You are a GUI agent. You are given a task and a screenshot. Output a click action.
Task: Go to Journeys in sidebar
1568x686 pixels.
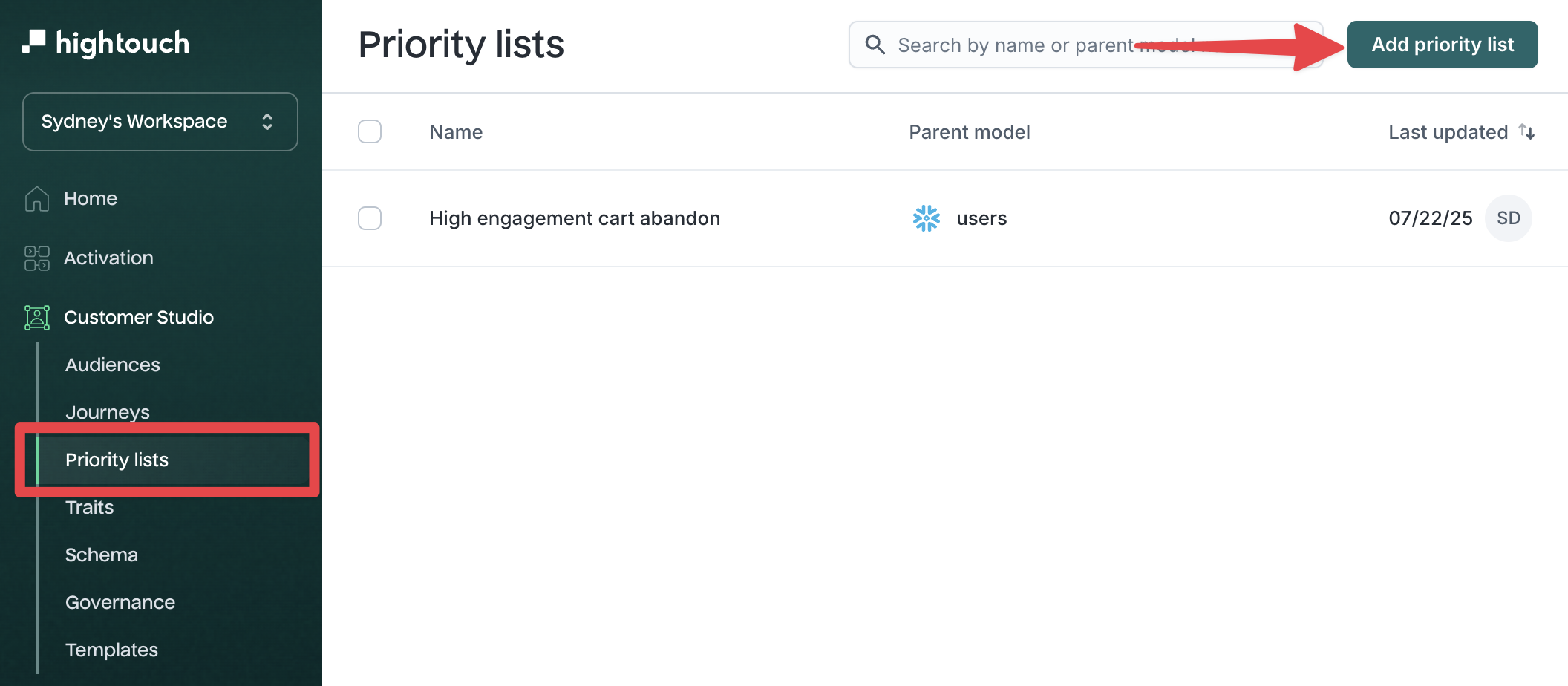108,412
